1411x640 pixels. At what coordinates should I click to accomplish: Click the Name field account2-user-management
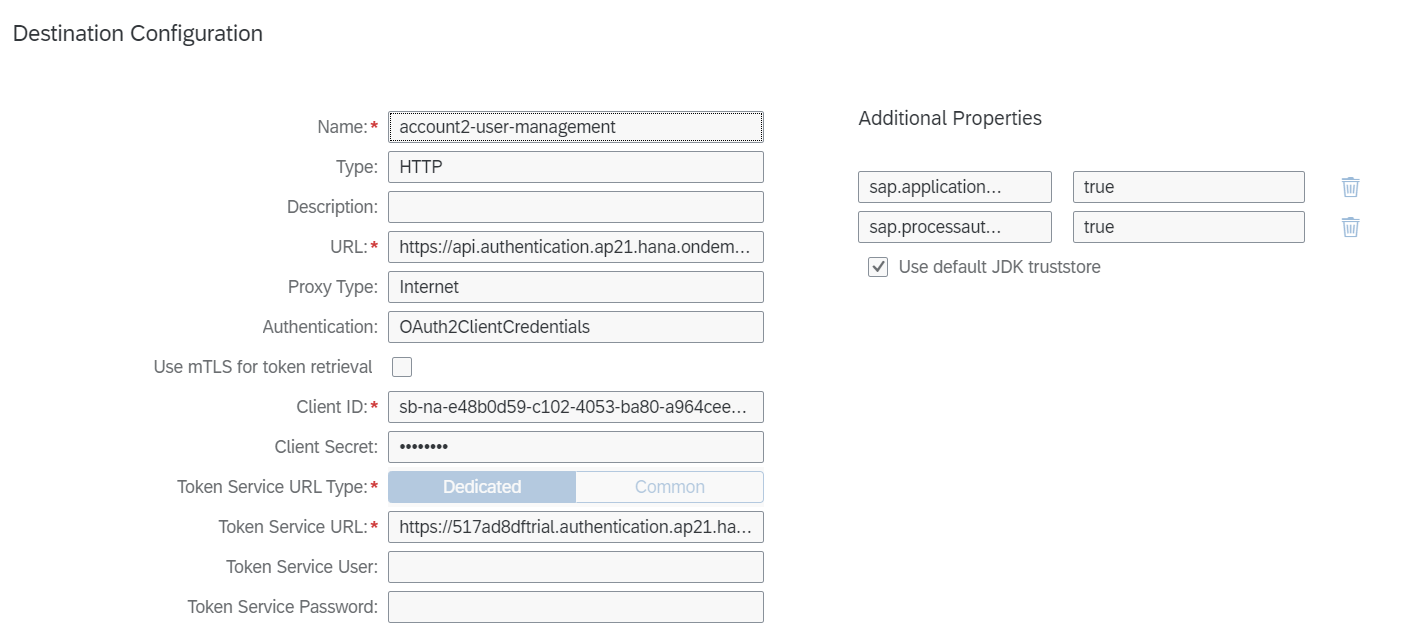pyautogui.click(x=575, y=127)
